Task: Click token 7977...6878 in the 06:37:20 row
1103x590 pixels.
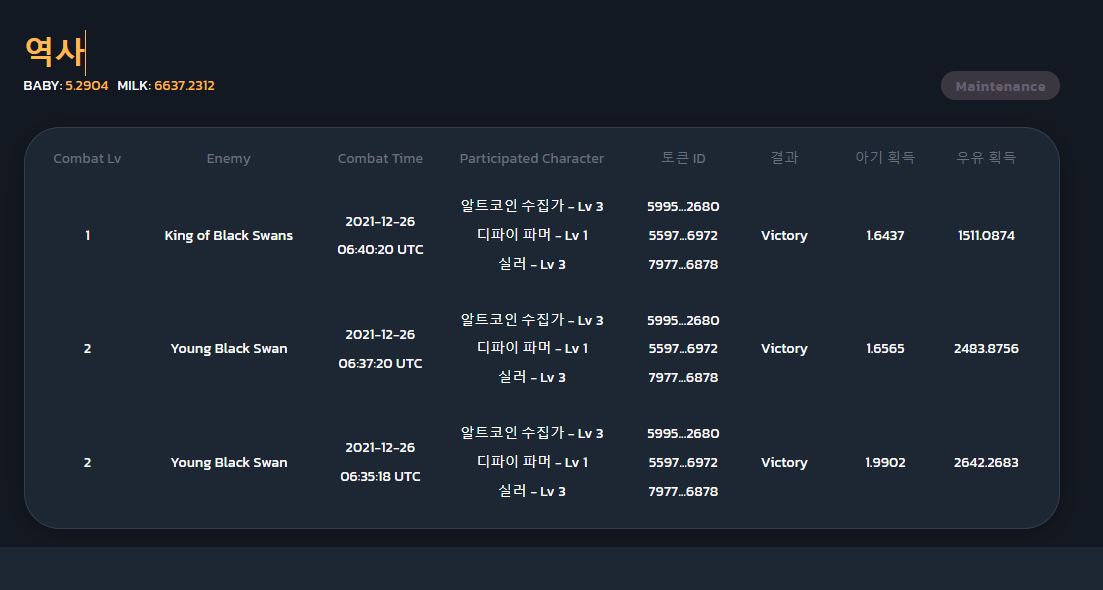Action: (683, 378)
